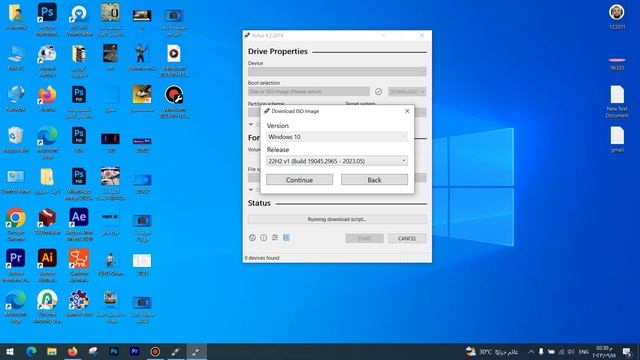This screenshot has width=640, height=360.
Task: Select the 123201 portrait photo desktop icon
Action: pos(617,17)
